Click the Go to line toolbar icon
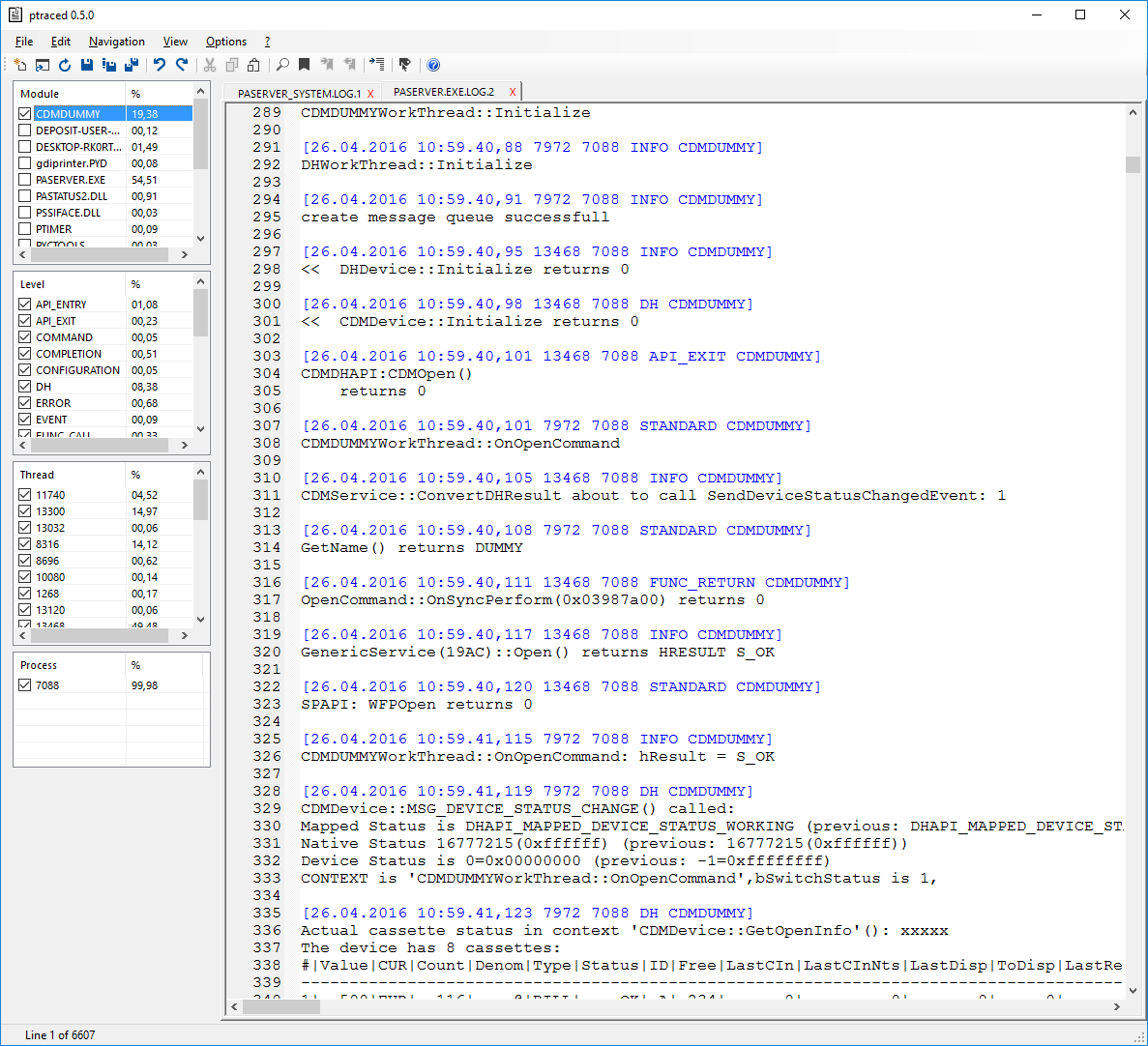 [x=377, y=65]
